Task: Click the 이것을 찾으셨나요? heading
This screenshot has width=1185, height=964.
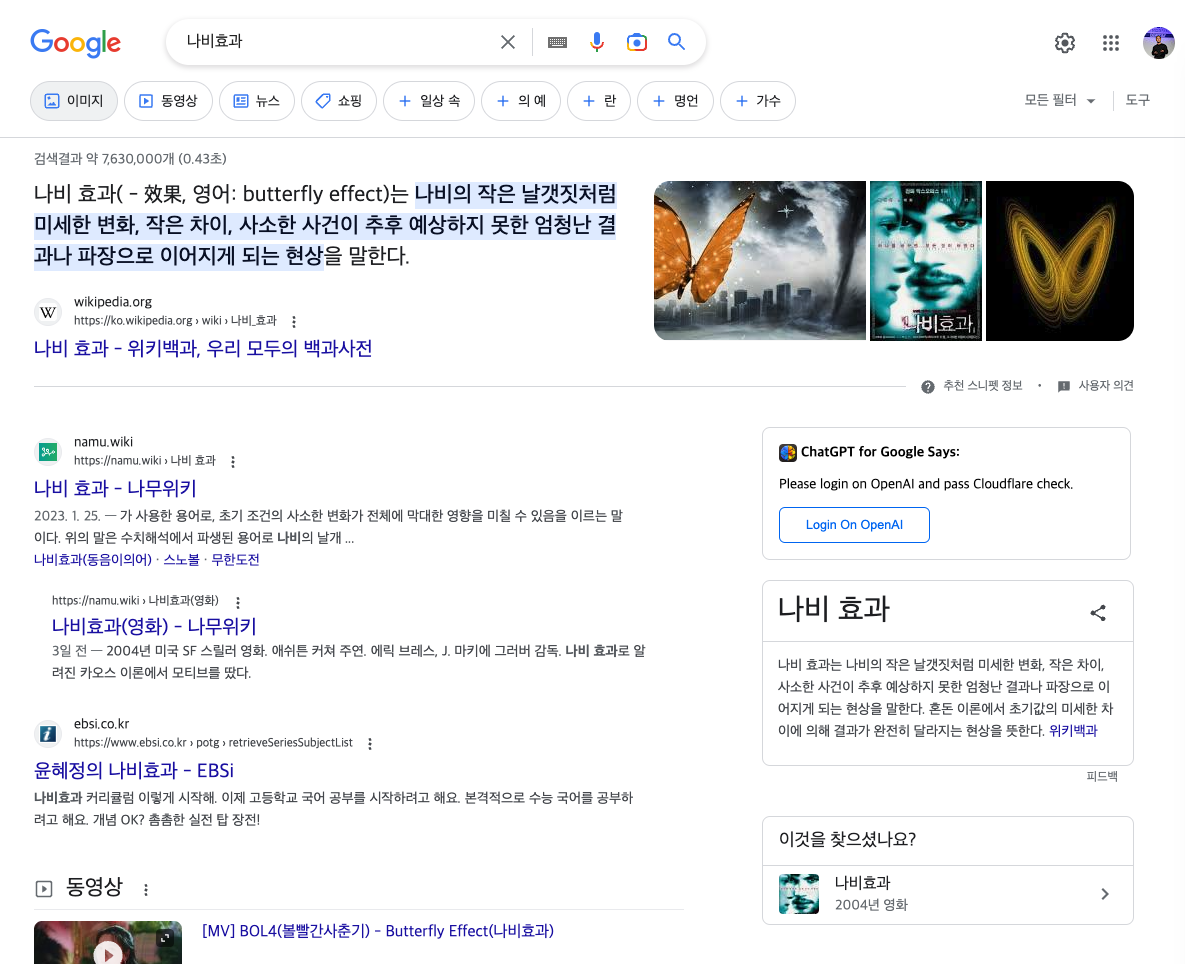Action: [x=847, y=839]
